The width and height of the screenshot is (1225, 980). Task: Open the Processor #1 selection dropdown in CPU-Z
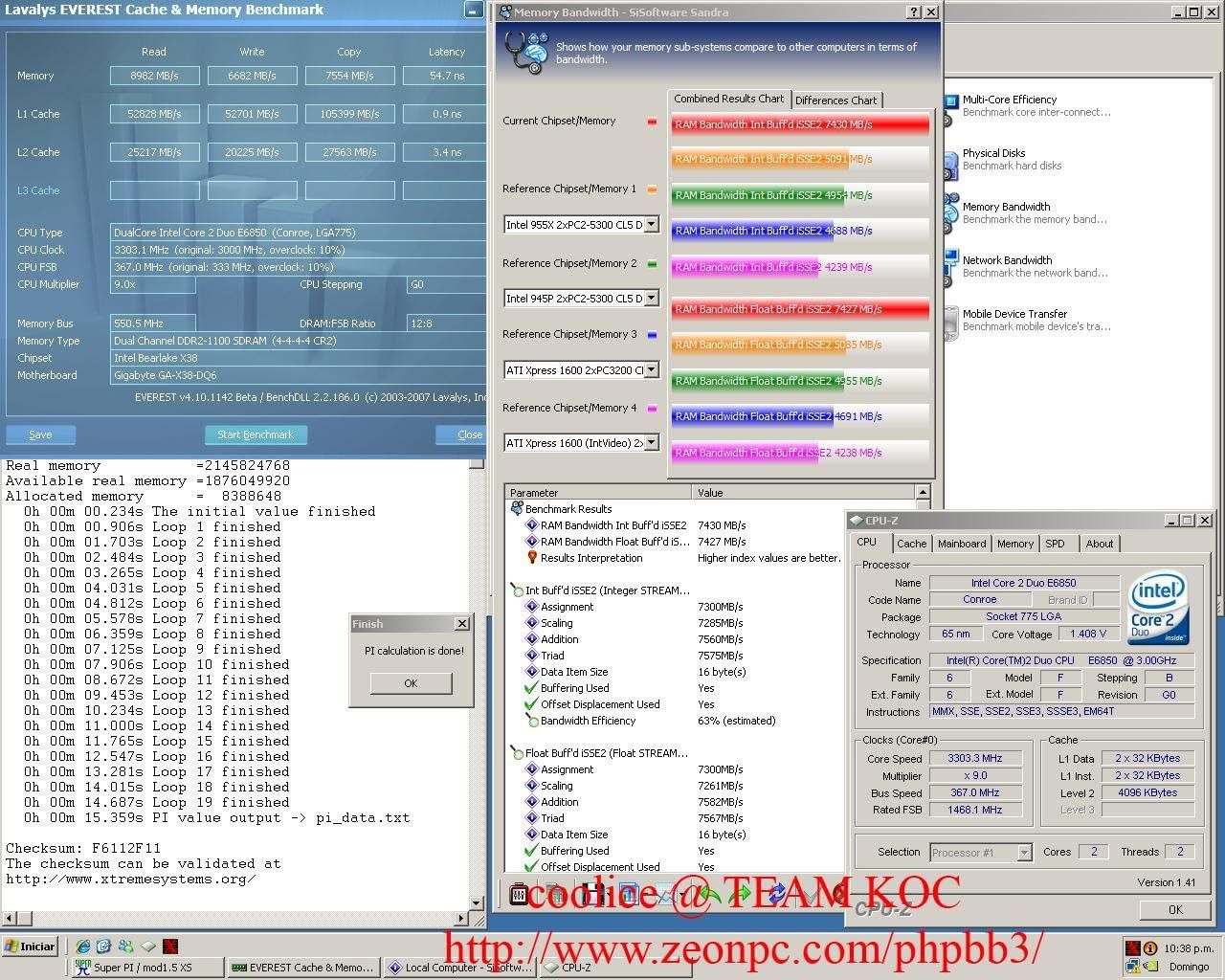pos(1024,853)
